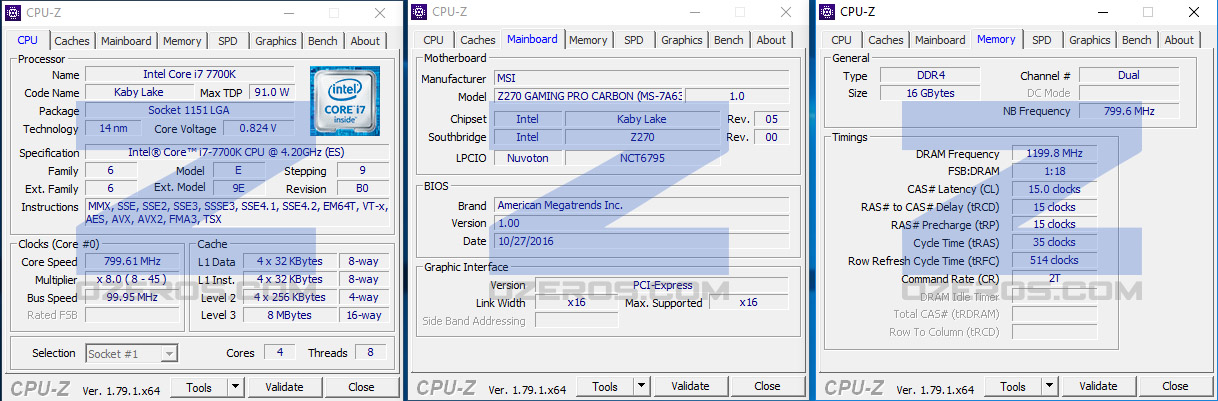Switch to About tab in middle Mainboard window
The height and width of the screenshot is (401, 1218).
click(x=771, y=40)
